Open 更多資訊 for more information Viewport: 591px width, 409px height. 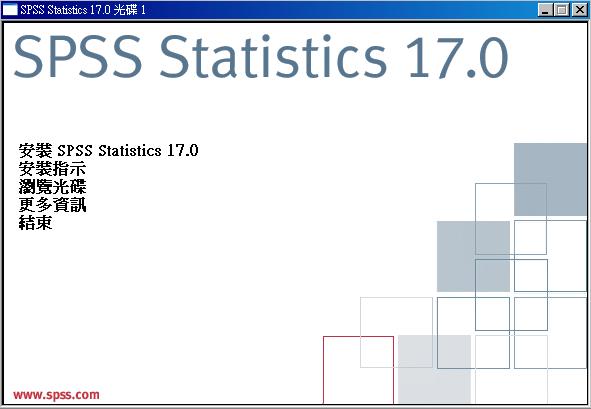[52, 205]
